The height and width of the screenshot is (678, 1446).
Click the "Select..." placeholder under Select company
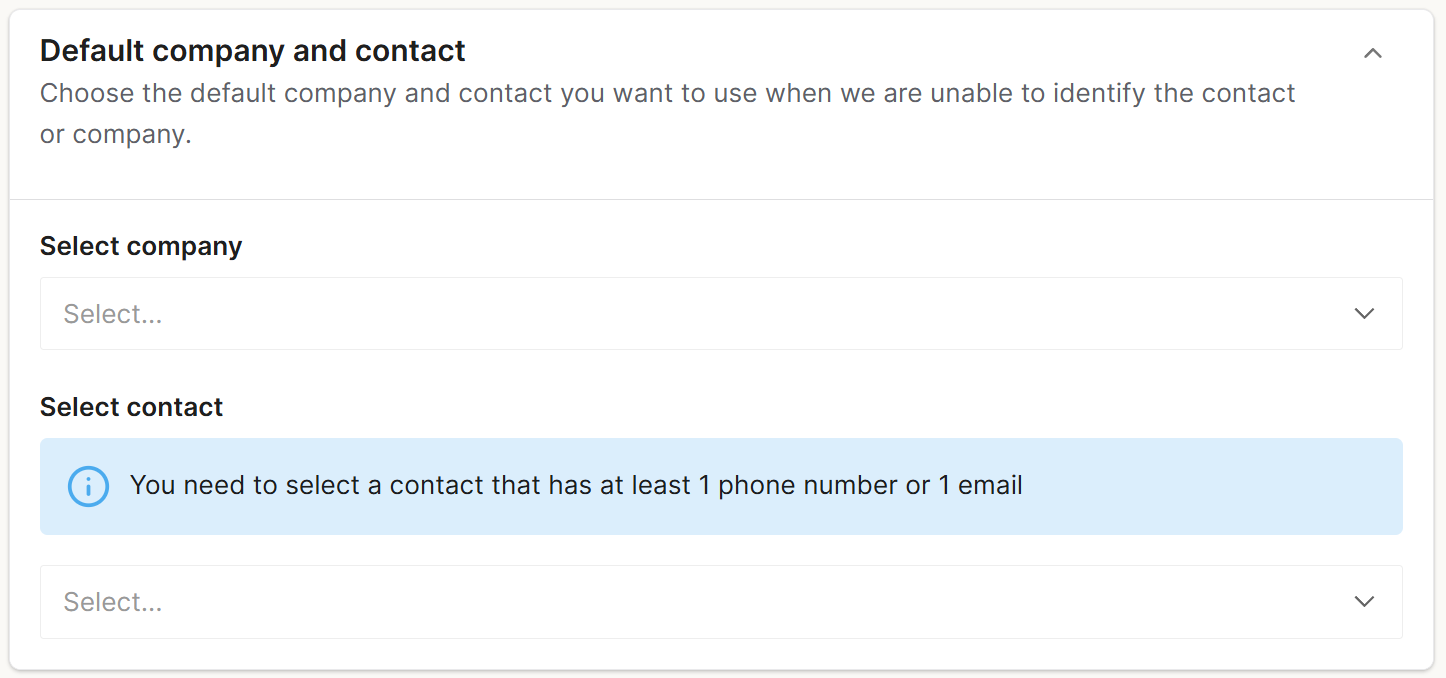pyautogui.click(x=113, y=314)
